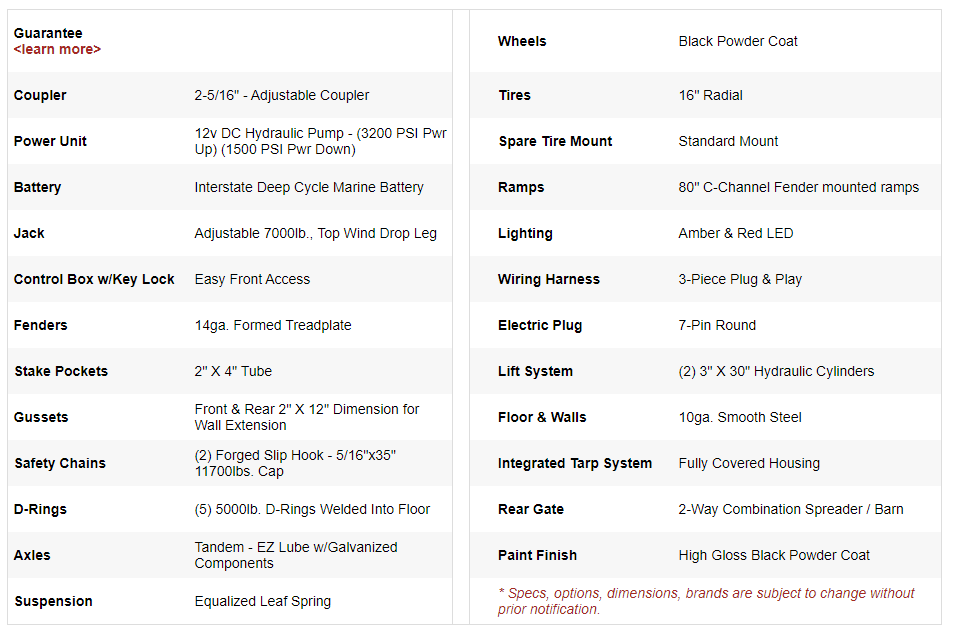This screenshot has width=953, height=640.
Task: Click the Equalized Leaf Spring value
Action: [x=262, y=601]
